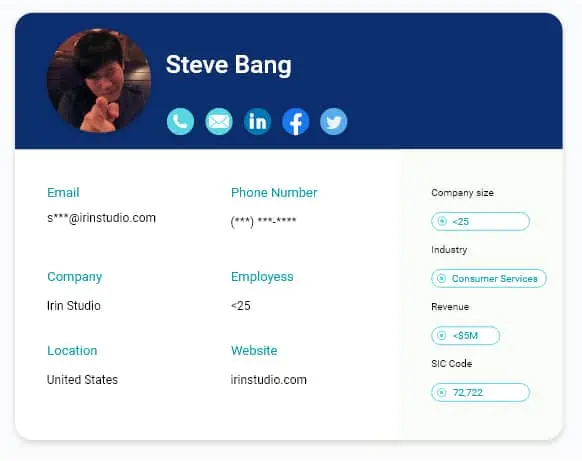Open the LinkedIn profile icon
The width and height of the screenshot is (582, 461).
coord(257,121)
